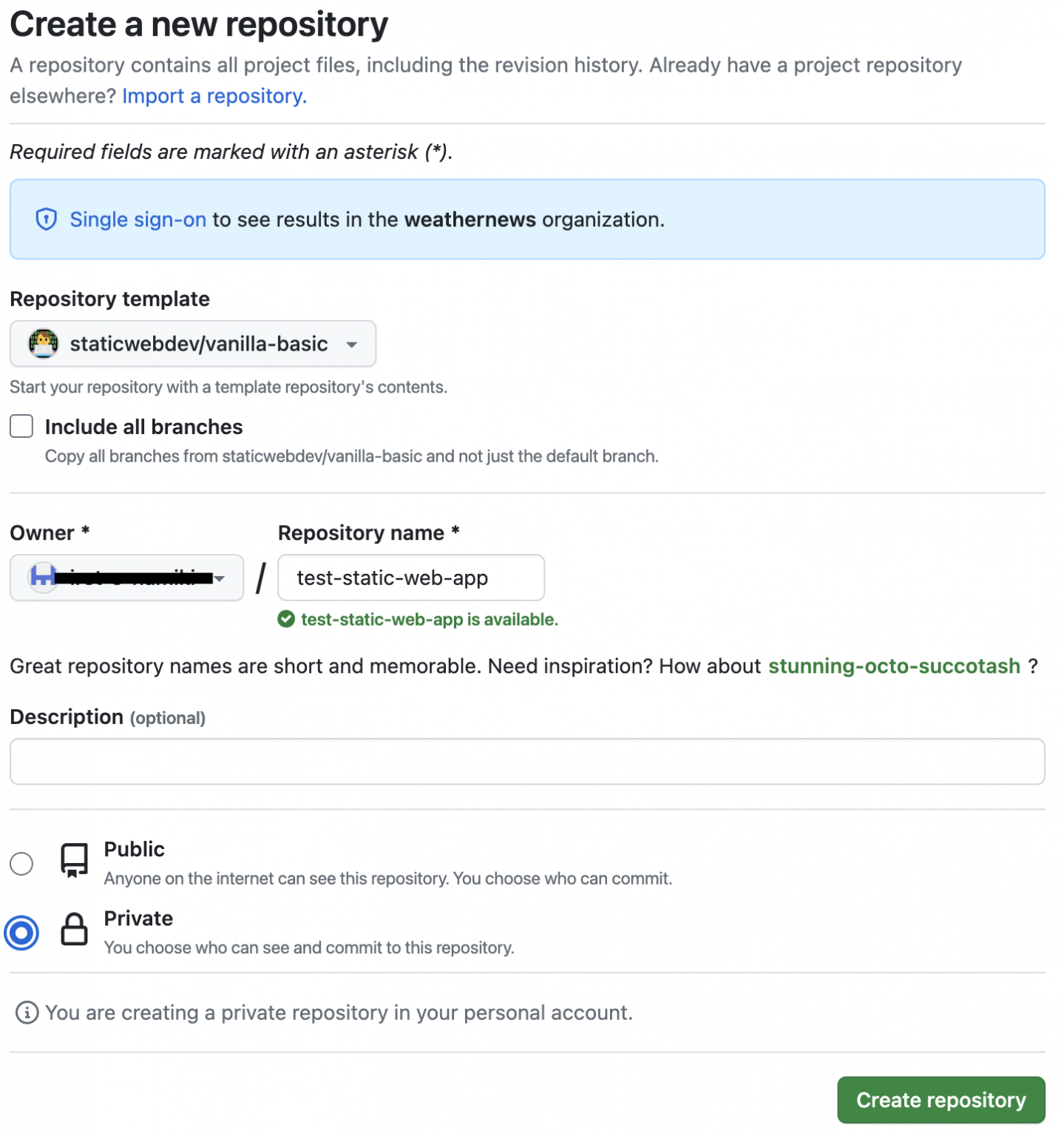
Task: Select the stunning-octo-succotash name suggestion
Action: 895,666
